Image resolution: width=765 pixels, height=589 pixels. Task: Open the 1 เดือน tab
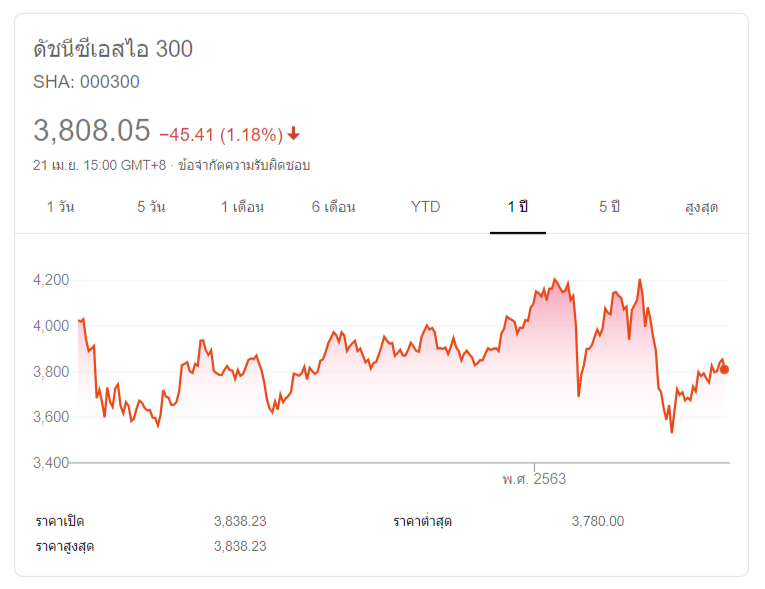pyautogui.click(x=242, y=207)
